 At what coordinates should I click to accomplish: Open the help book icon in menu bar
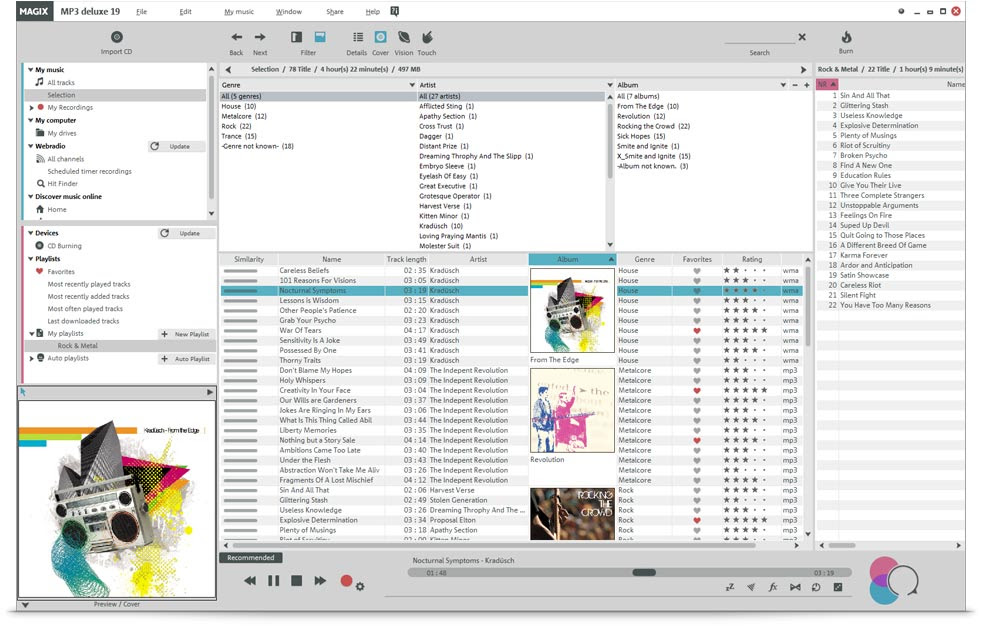[395, 11]
